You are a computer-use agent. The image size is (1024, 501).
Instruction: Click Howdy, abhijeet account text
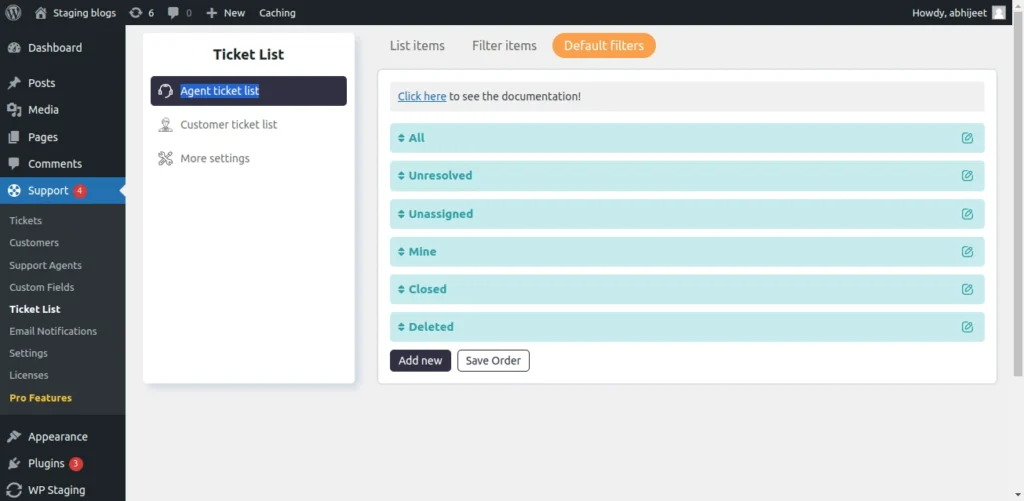949,12
